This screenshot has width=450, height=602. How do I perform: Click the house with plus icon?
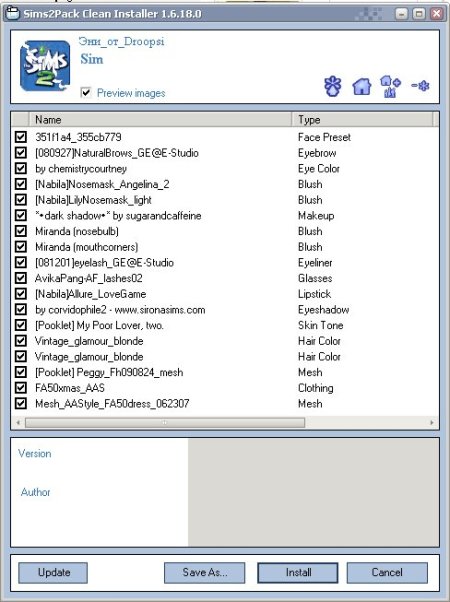coord(390,86)
